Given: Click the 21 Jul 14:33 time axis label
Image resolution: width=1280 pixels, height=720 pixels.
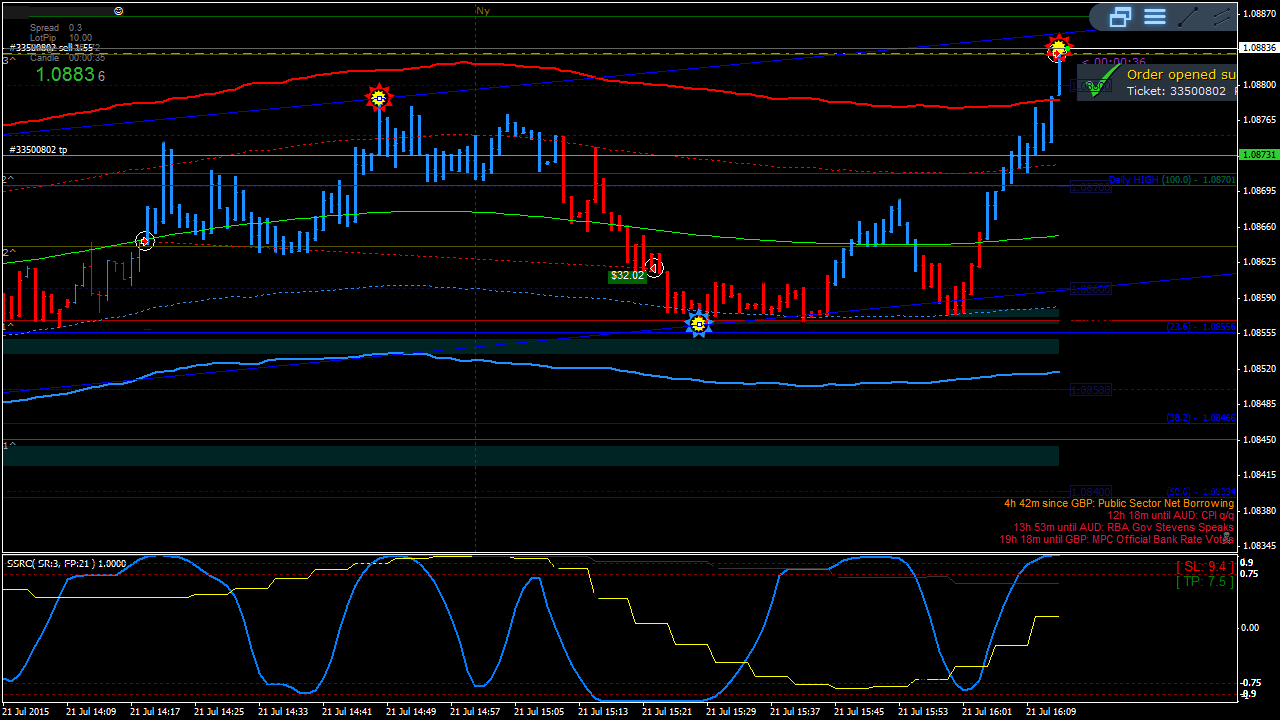Looking at the screenshot, I should pyautogui.click(x=284, y=712).
